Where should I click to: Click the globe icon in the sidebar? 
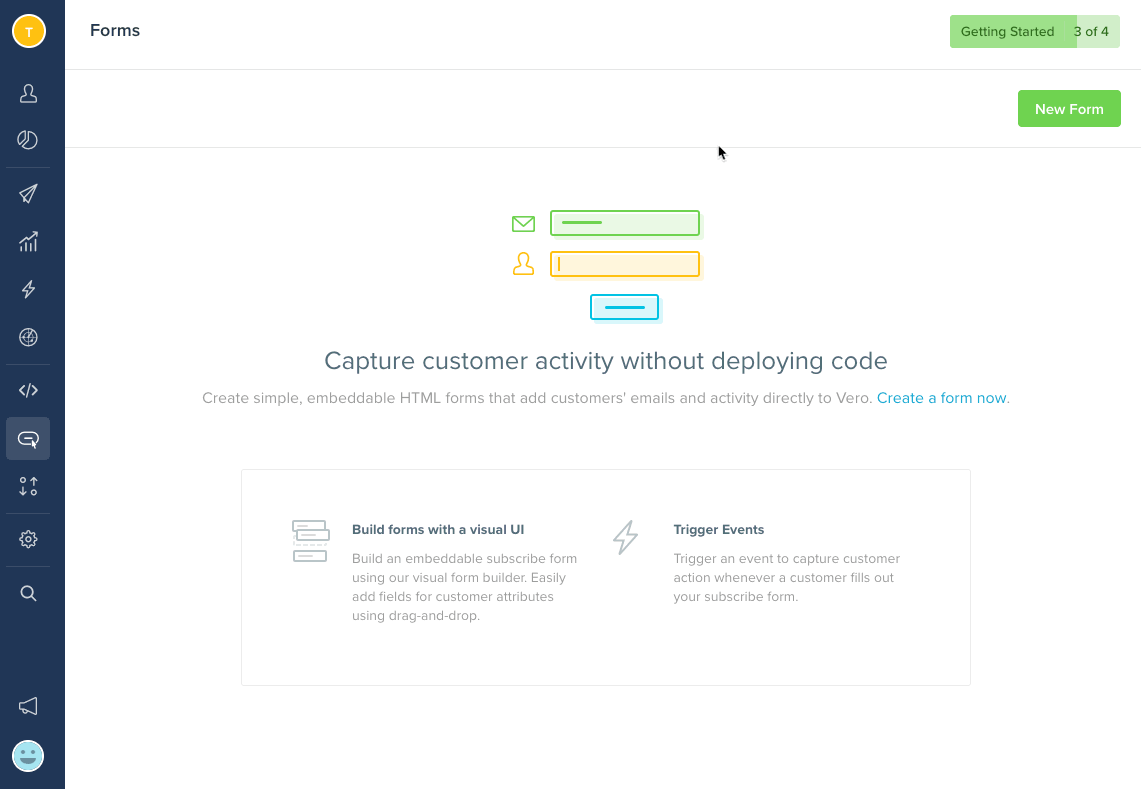click(28, 337)
